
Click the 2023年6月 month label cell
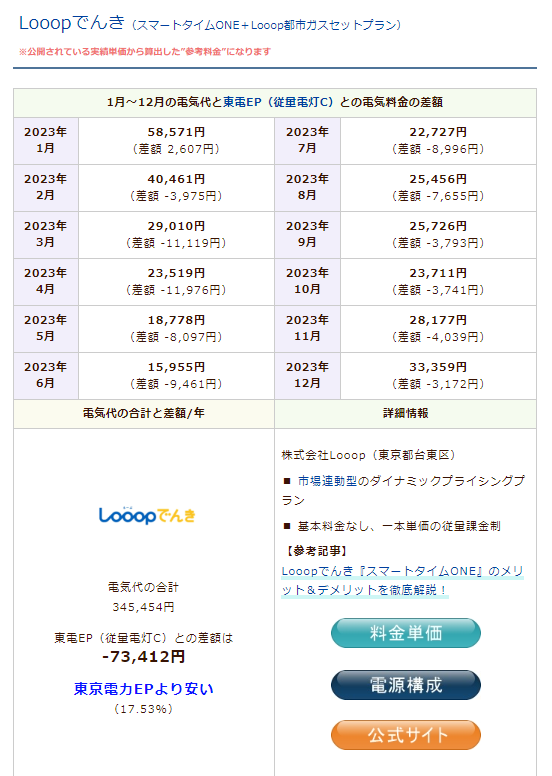(x=46, y=376)
